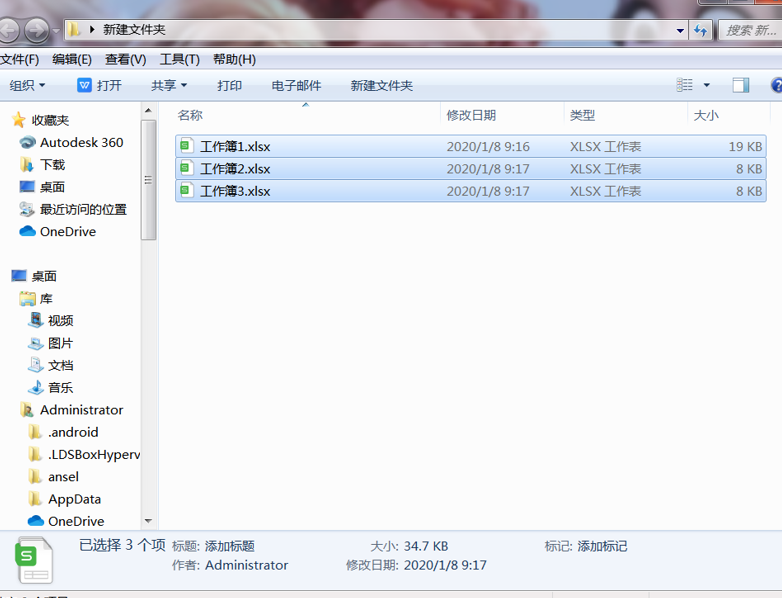The image size is (782, 598).
Task: Click the large file icon in details pane
Action: pyautogui.click(x=34, y=560)
